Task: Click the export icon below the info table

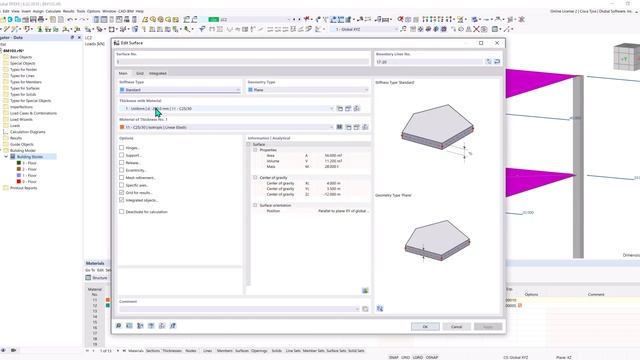Action: pyautogui.click(x=365, y=291)
